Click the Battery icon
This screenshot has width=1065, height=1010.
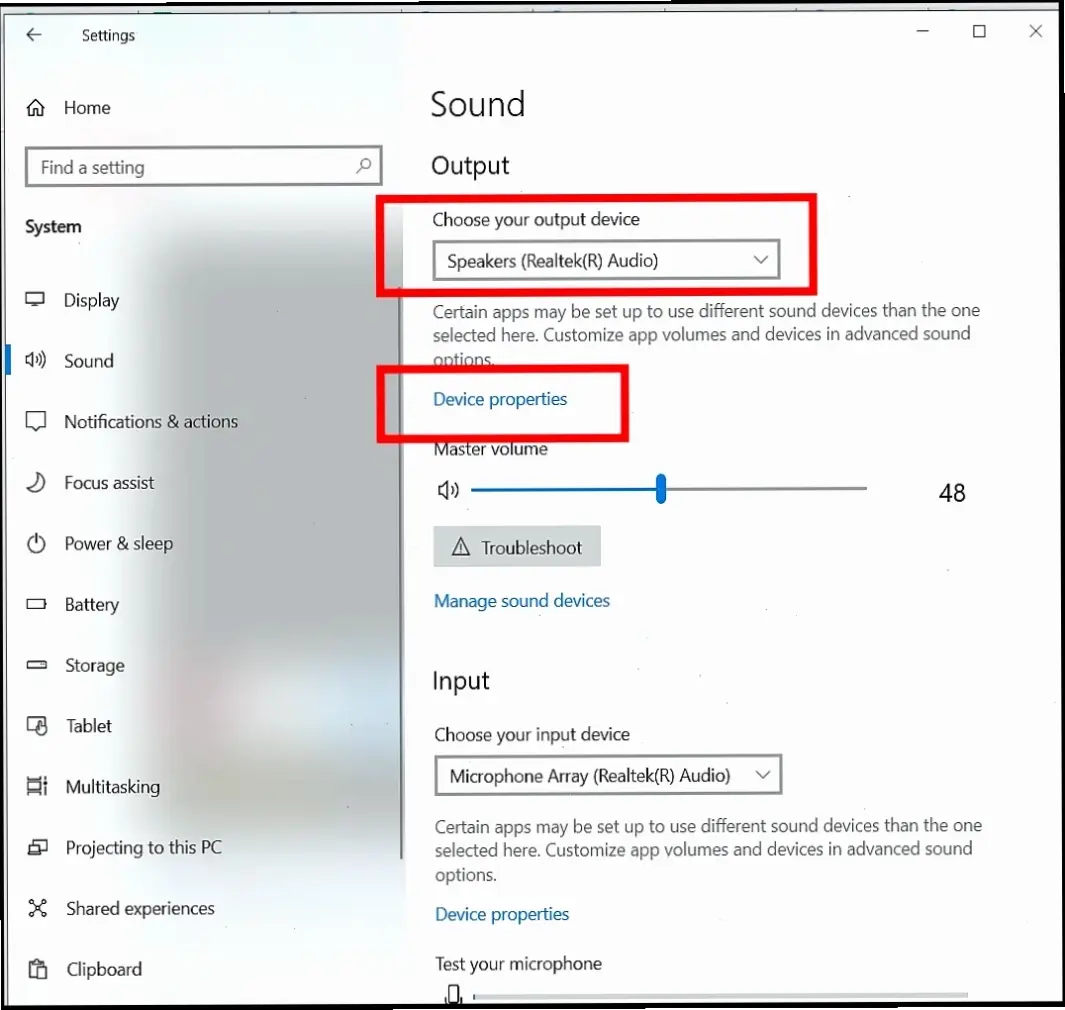36,604
